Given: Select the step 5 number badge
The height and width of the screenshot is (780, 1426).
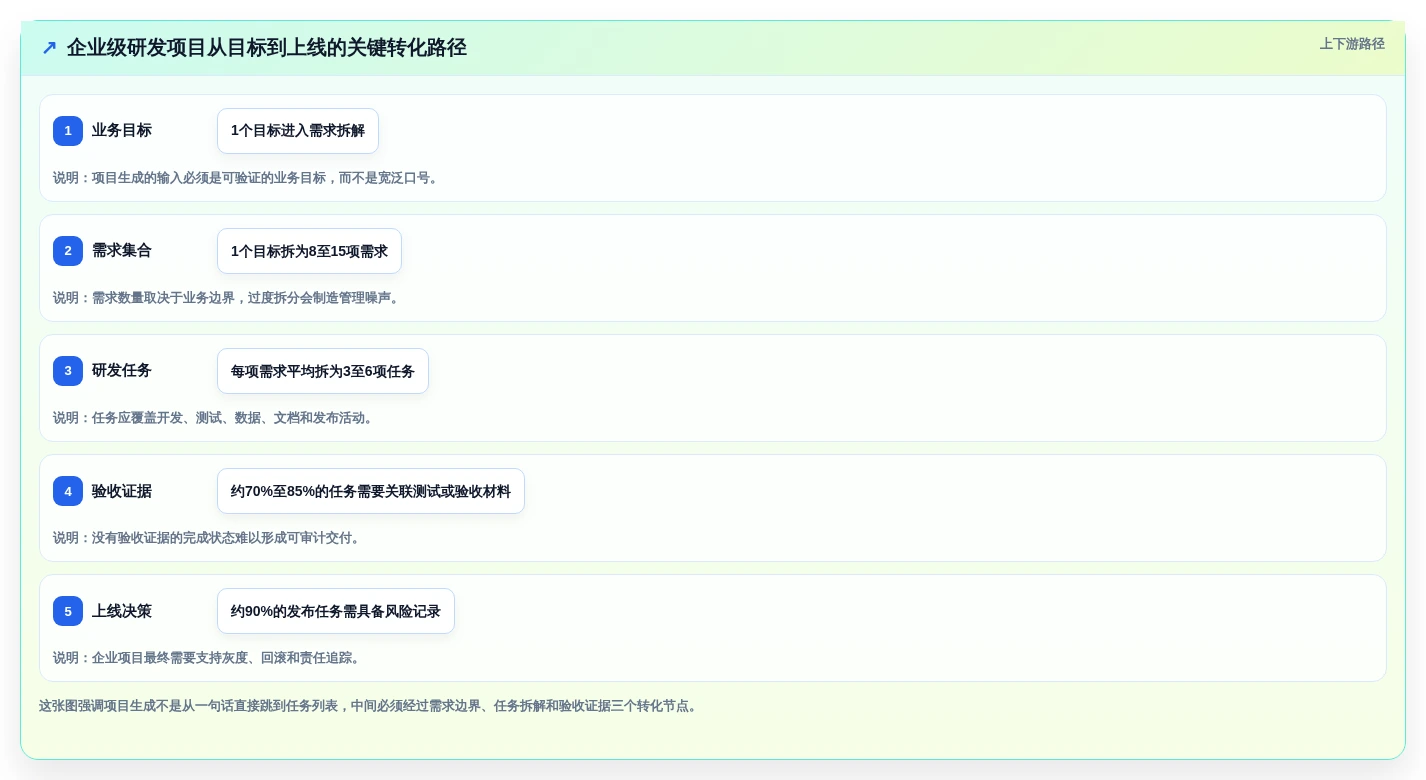Looking at the screenshot, I should [68, 611].
